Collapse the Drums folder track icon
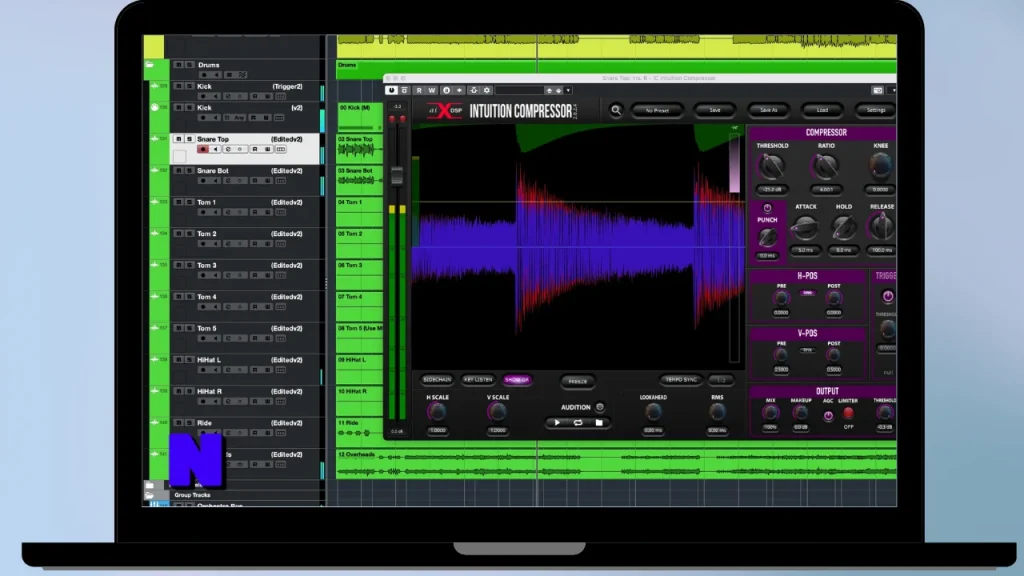This screenshot has height=576, width=1024. coord(150,65)
